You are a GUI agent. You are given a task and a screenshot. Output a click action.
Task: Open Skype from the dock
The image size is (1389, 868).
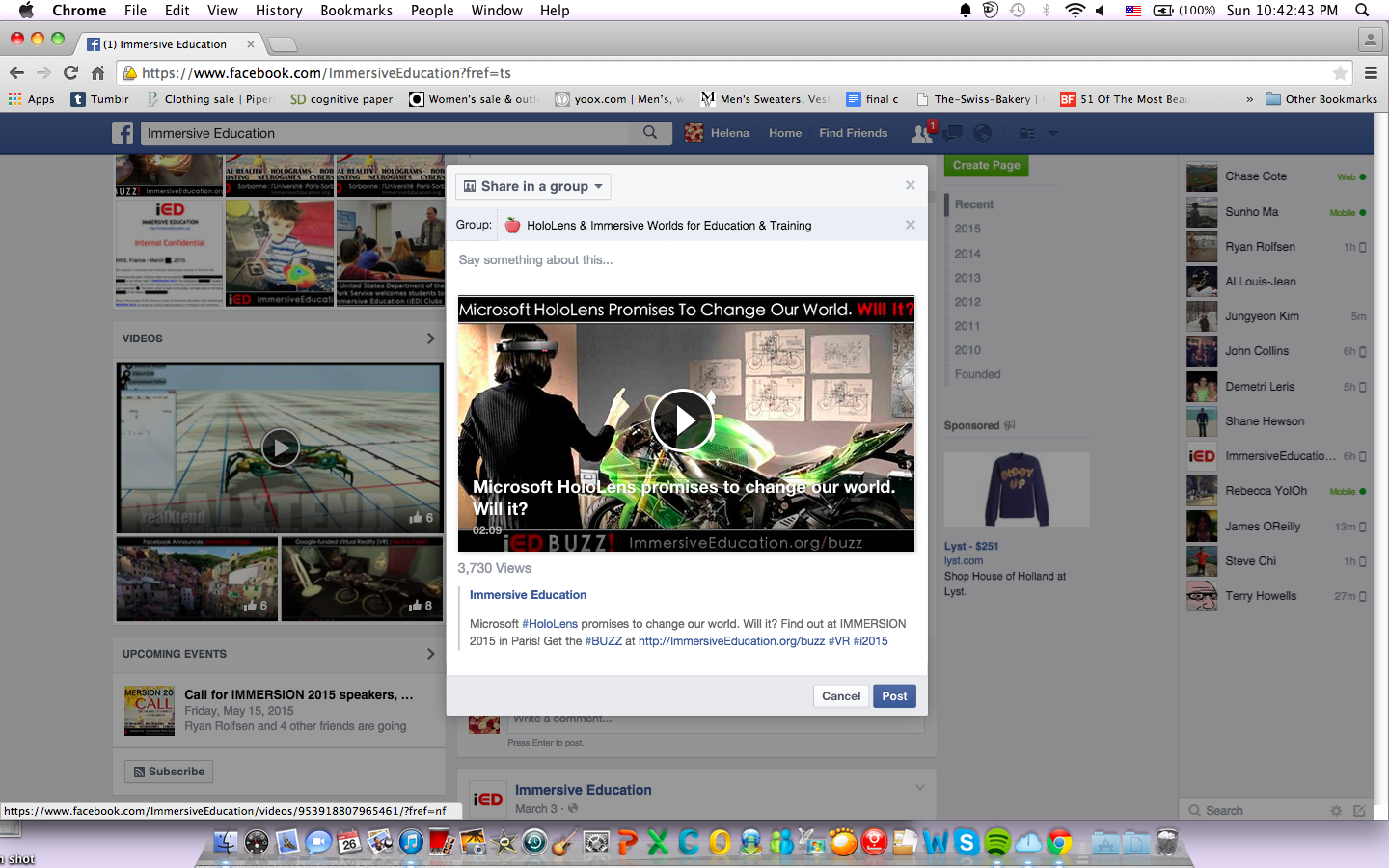[x=967, y=842]
